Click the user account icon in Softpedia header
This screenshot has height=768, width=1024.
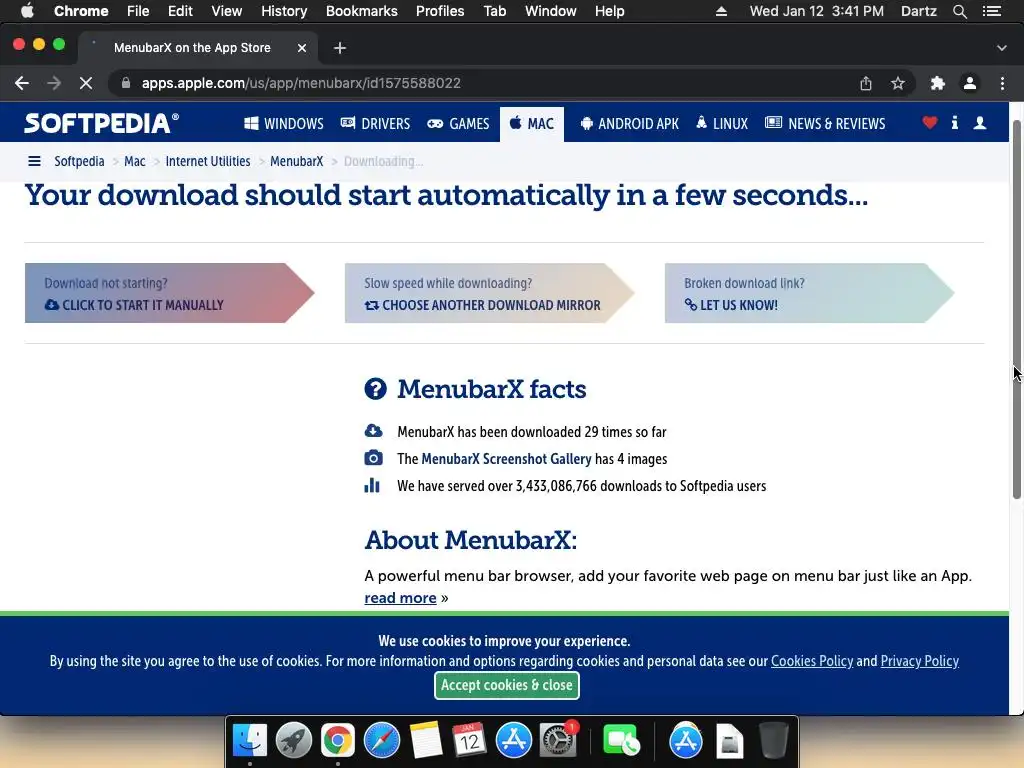tap(980, 122)
